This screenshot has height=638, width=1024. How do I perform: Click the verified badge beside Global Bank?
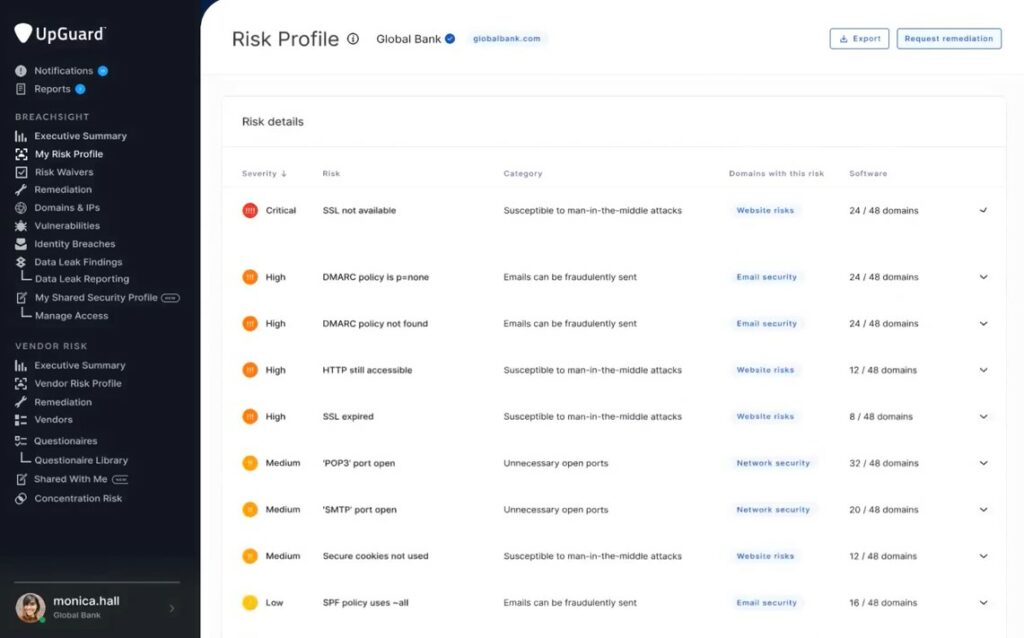pos(449,38)
